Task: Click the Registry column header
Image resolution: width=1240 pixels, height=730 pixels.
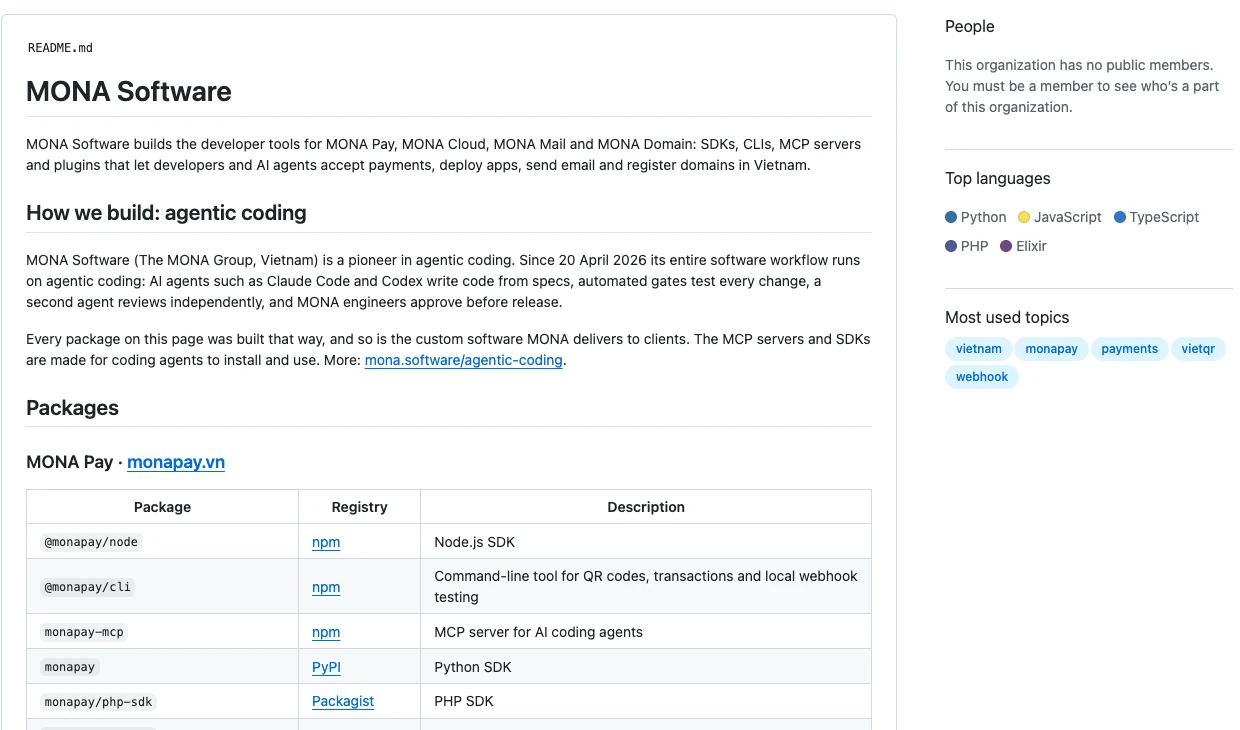Action: (x=360, y=507)
